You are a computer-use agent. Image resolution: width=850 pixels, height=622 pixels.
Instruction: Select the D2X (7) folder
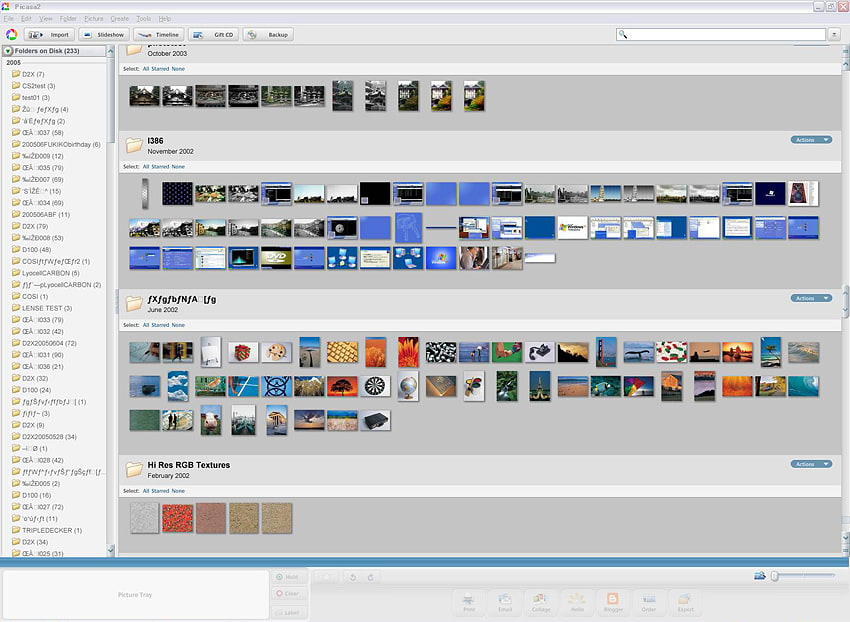28,74
